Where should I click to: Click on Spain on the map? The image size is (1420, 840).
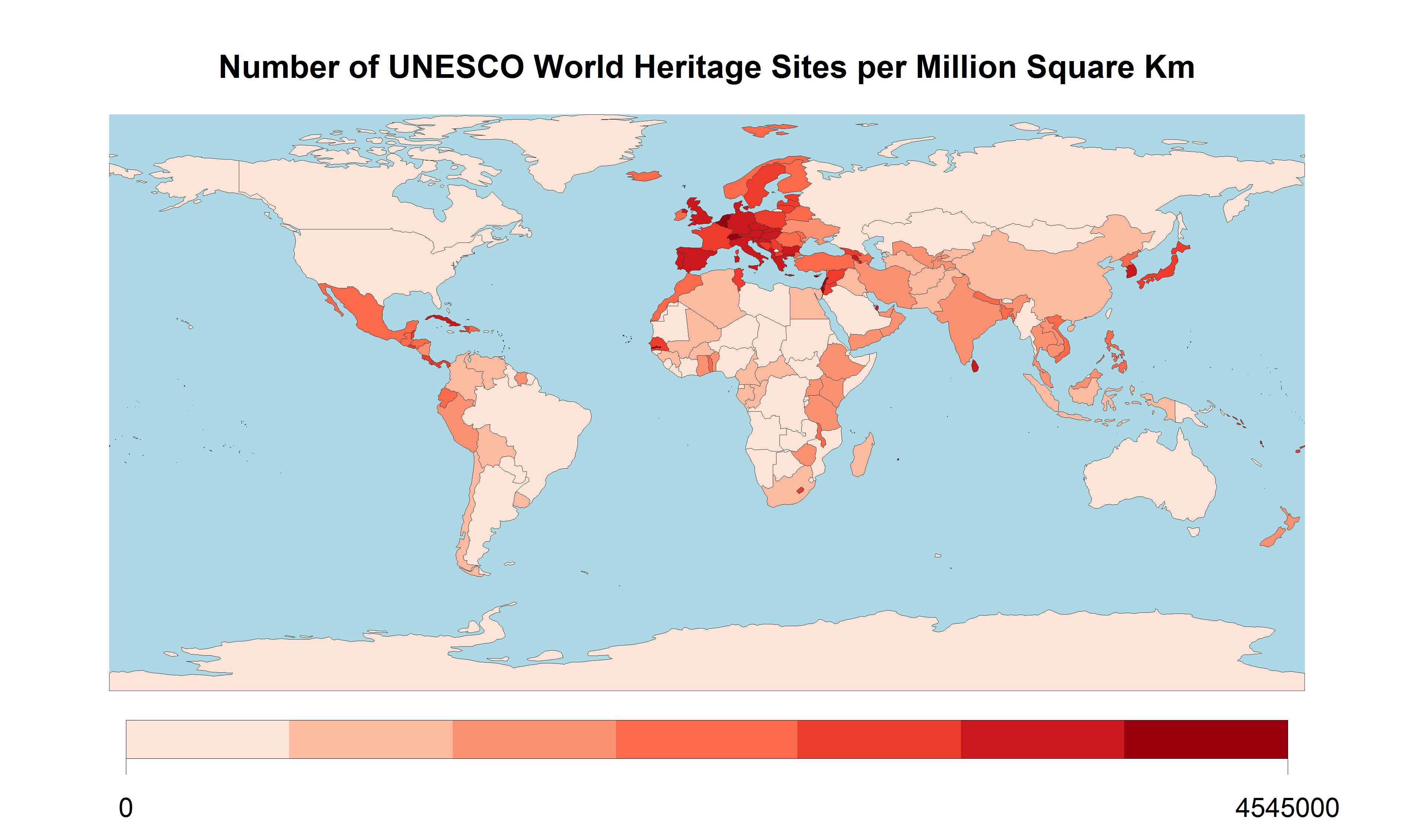[695, 260]
